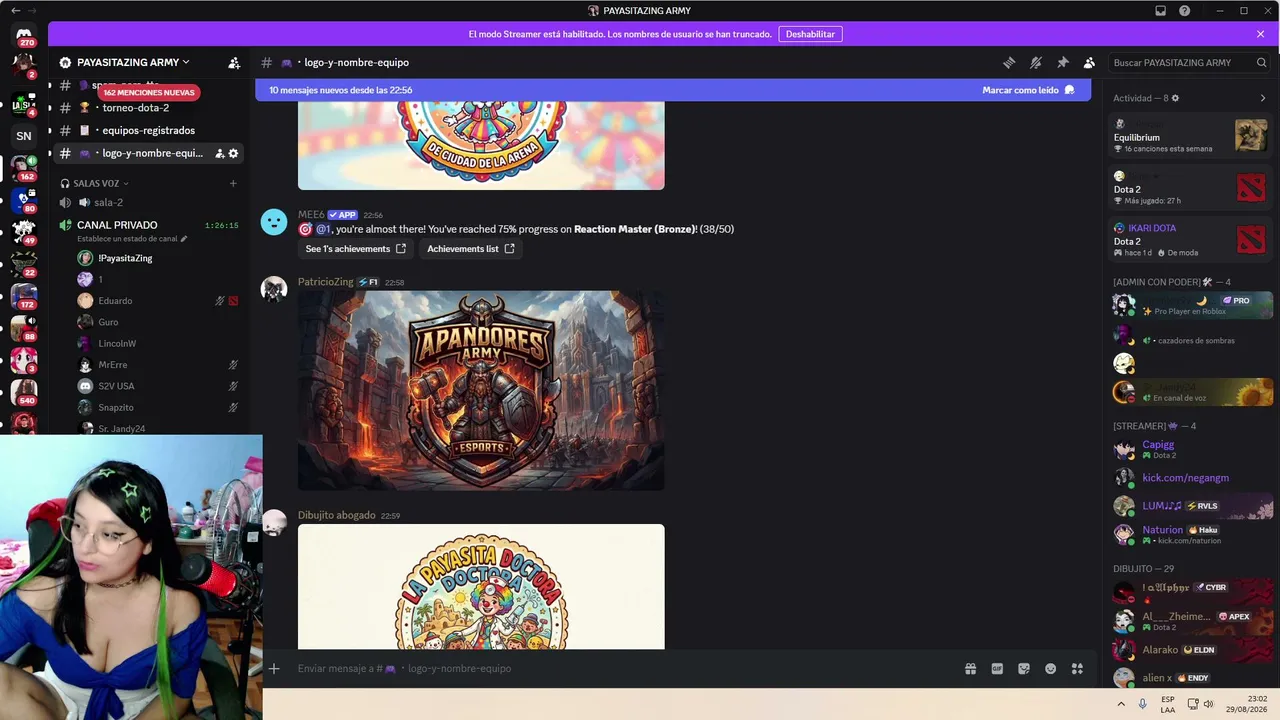The height and width of the screenshot is (720, 1280).
Task: Open the Windows volume tray icon
Action: point(1208,704)
